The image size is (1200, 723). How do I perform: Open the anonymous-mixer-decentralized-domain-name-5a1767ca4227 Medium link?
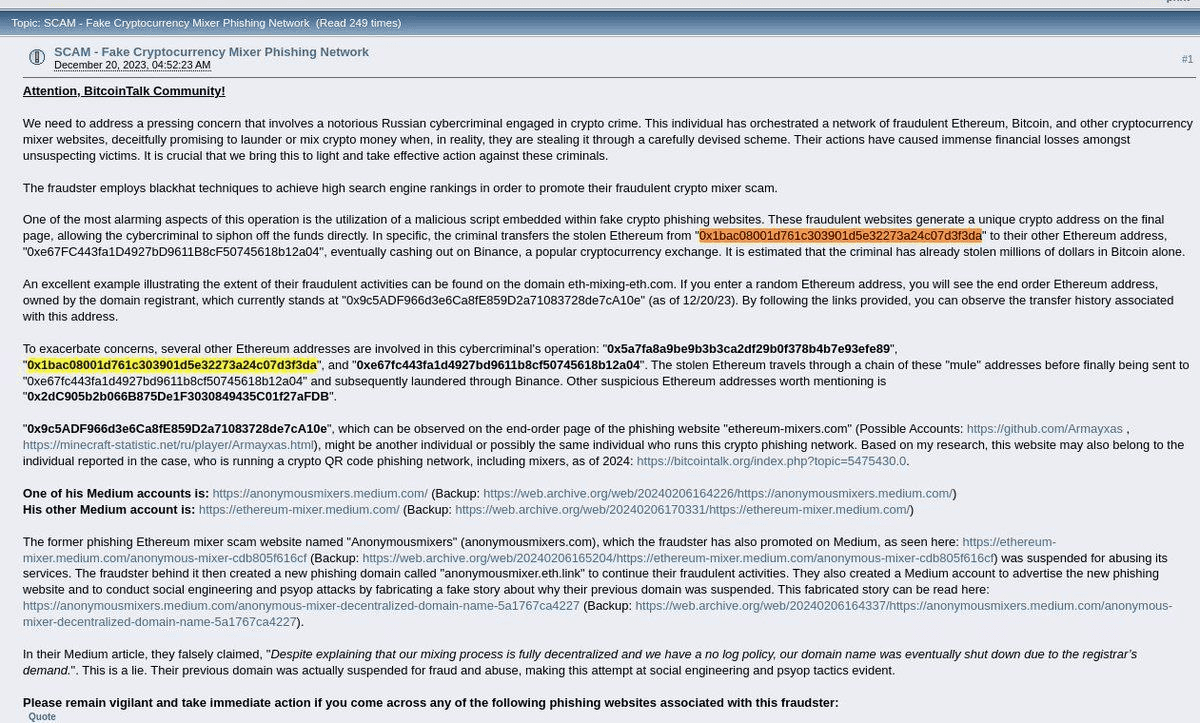(x=301, y=605)
